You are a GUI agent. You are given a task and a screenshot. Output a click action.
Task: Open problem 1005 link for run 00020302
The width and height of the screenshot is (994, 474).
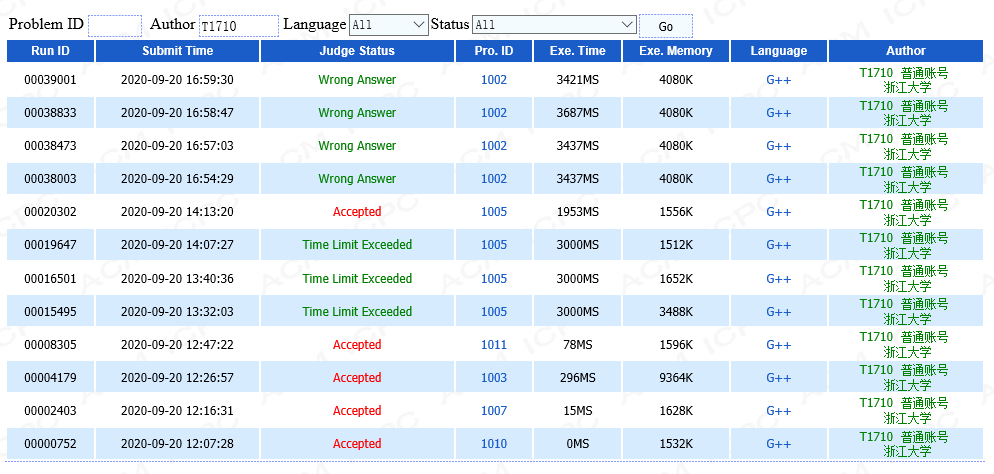pyautogui.click(x=494, y=212)
